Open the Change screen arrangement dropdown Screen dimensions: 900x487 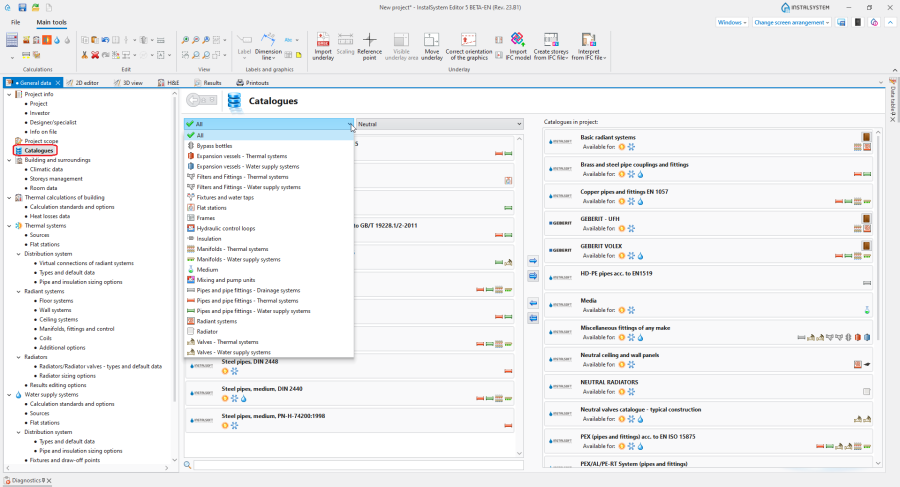[x=792, y=22]
